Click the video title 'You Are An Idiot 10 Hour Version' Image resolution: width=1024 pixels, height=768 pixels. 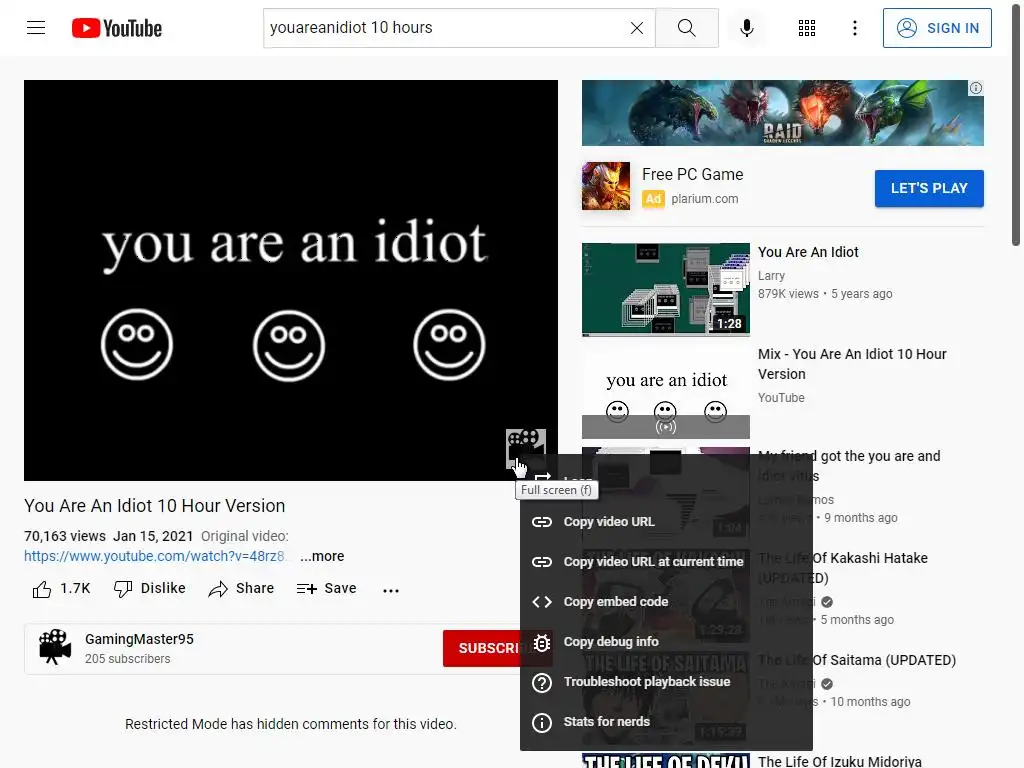[155, 506]
